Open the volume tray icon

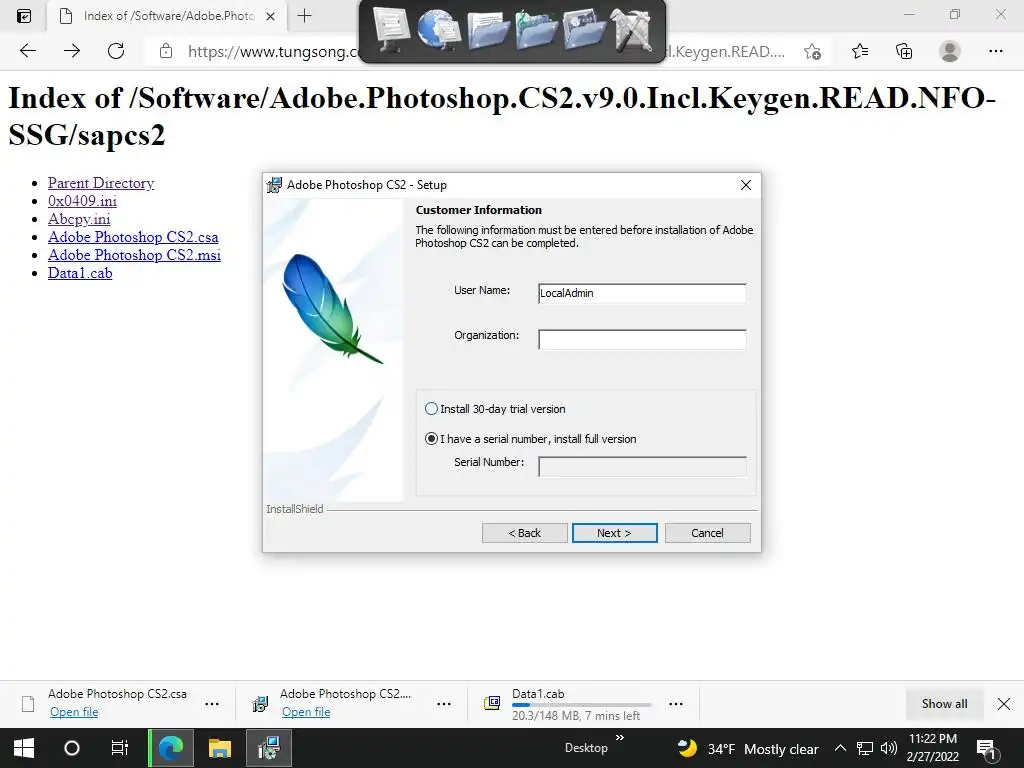tap(888, 748)
